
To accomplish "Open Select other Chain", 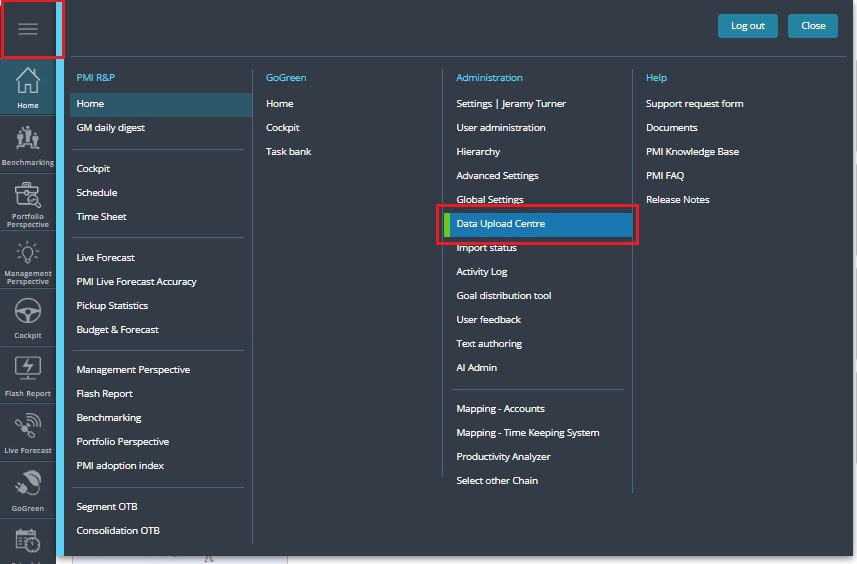I will click(497, 481).
